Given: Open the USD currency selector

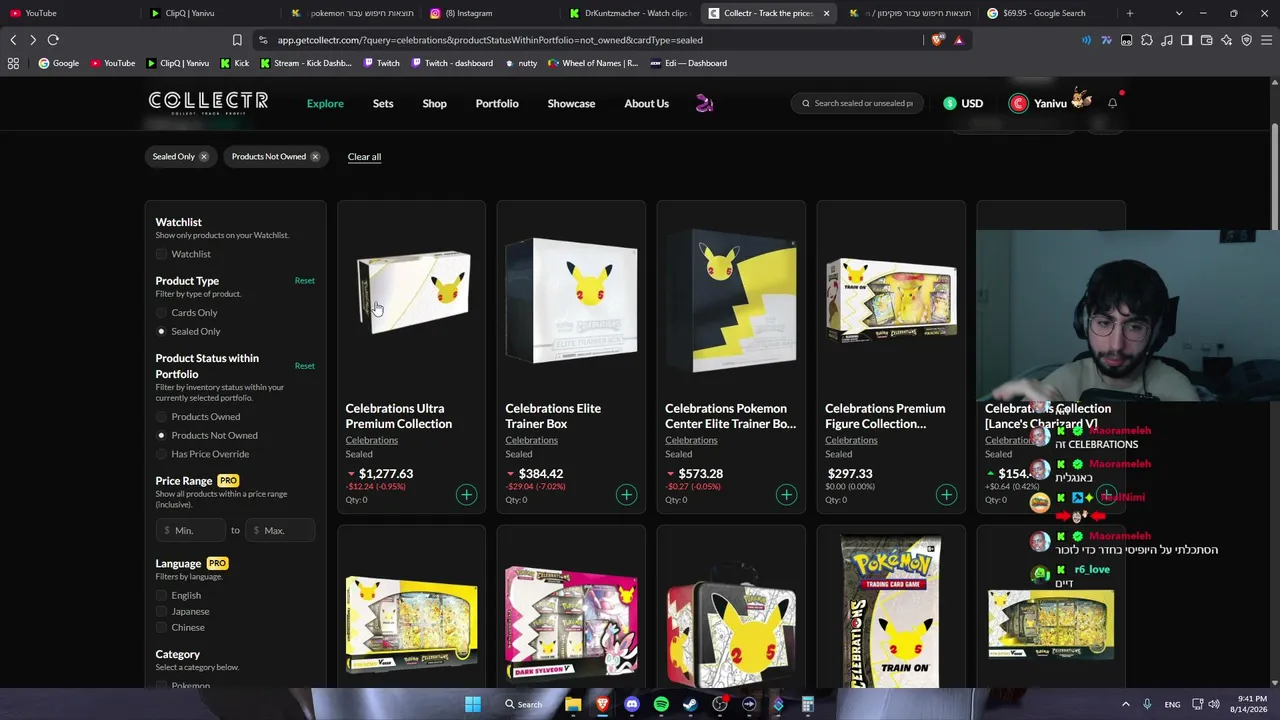Looking at the screenshot, I should coord(963,103).
